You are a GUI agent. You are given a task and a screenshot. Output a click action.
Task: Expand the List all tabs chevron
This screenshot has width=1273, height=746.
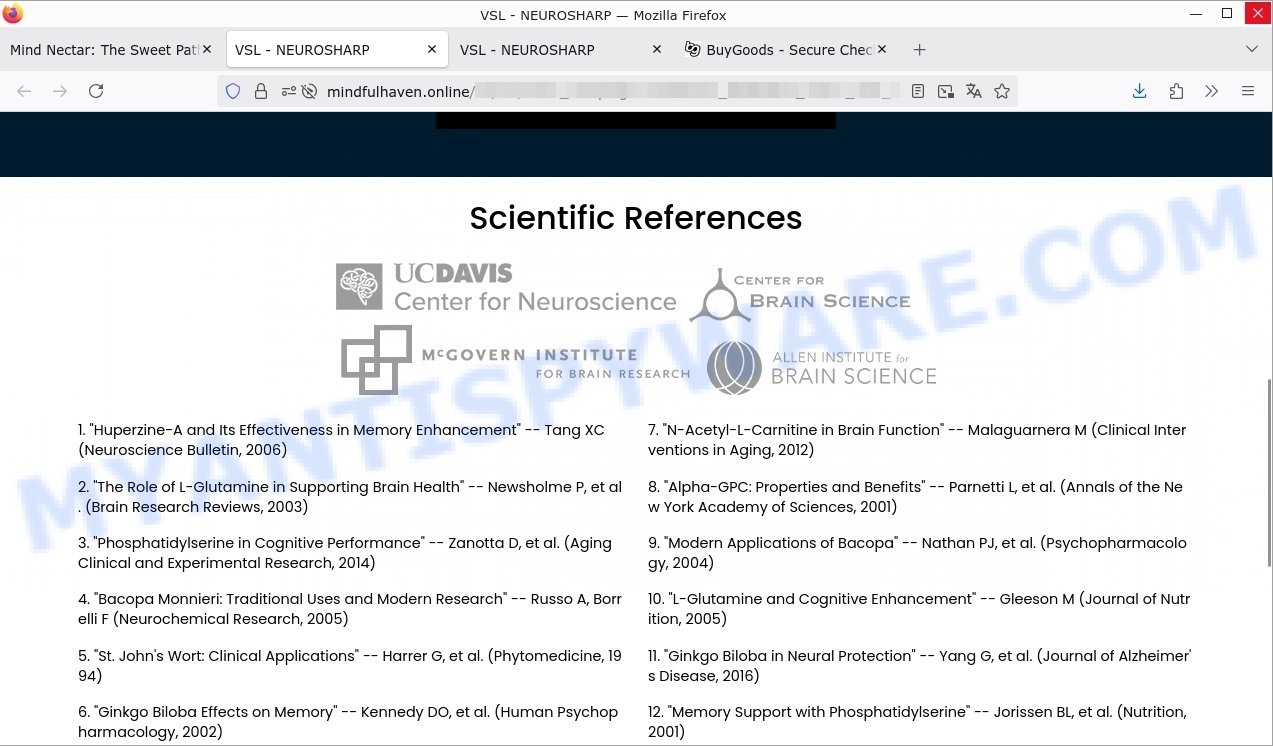point(1252,49)
